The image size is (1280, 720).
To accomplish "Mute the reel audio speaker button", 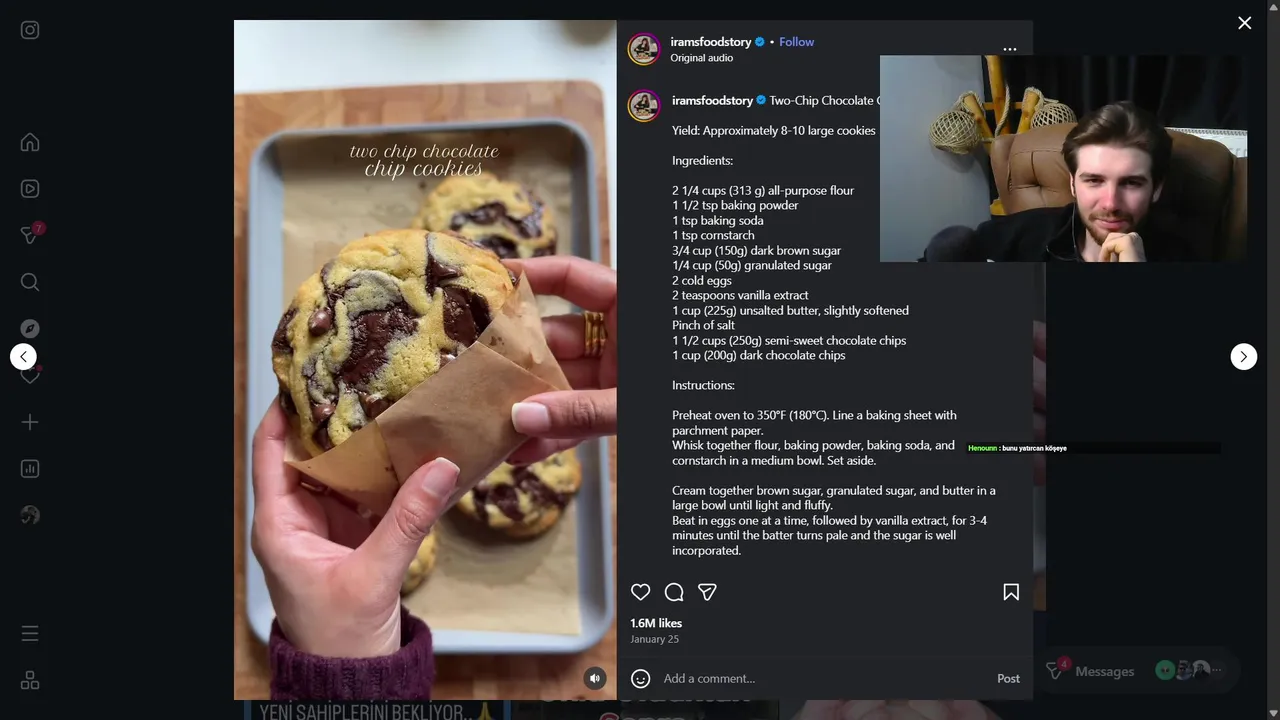I will coord(595,678).
